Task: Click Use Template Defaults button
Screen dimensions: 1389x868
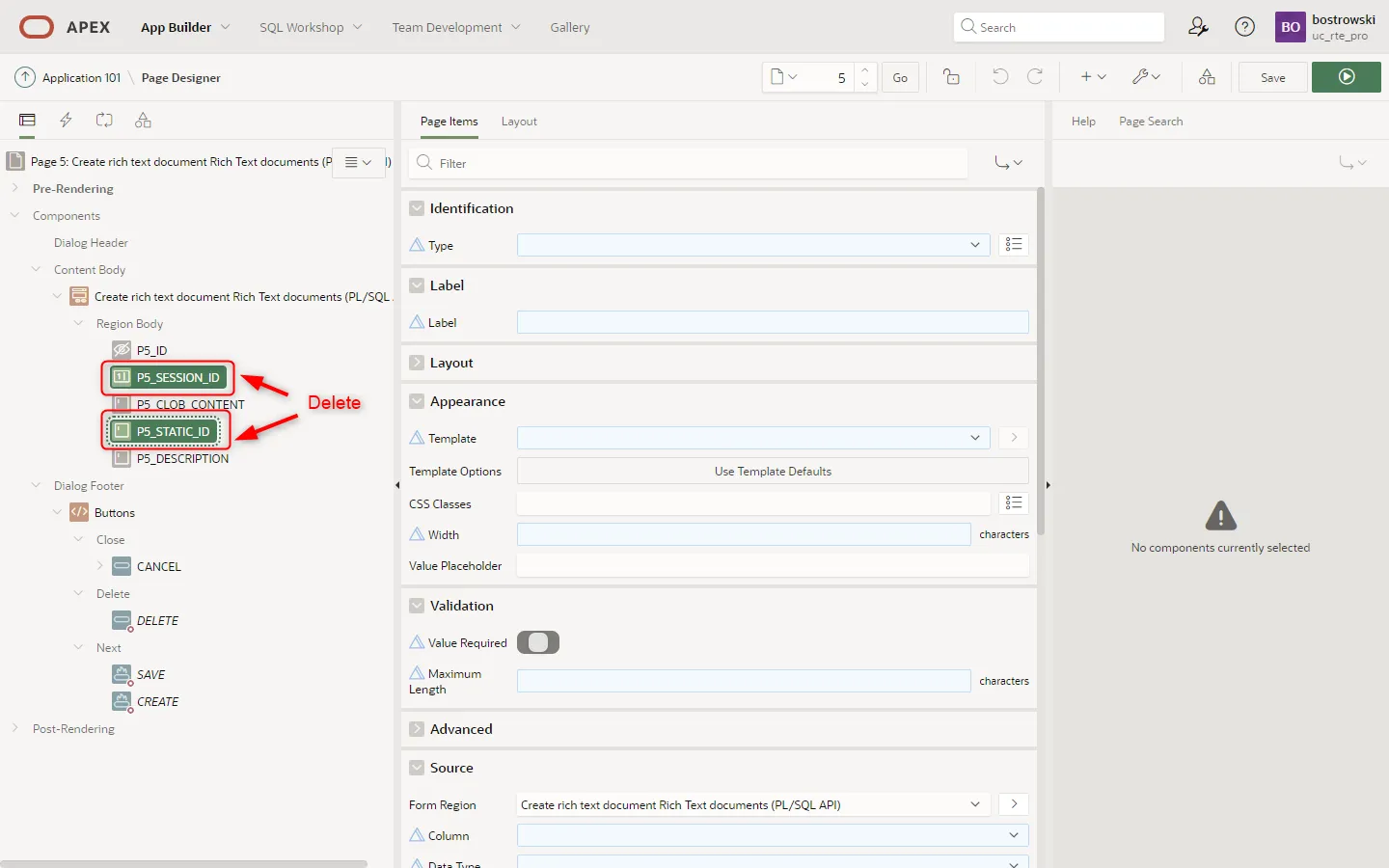Action: click(772, 472)
